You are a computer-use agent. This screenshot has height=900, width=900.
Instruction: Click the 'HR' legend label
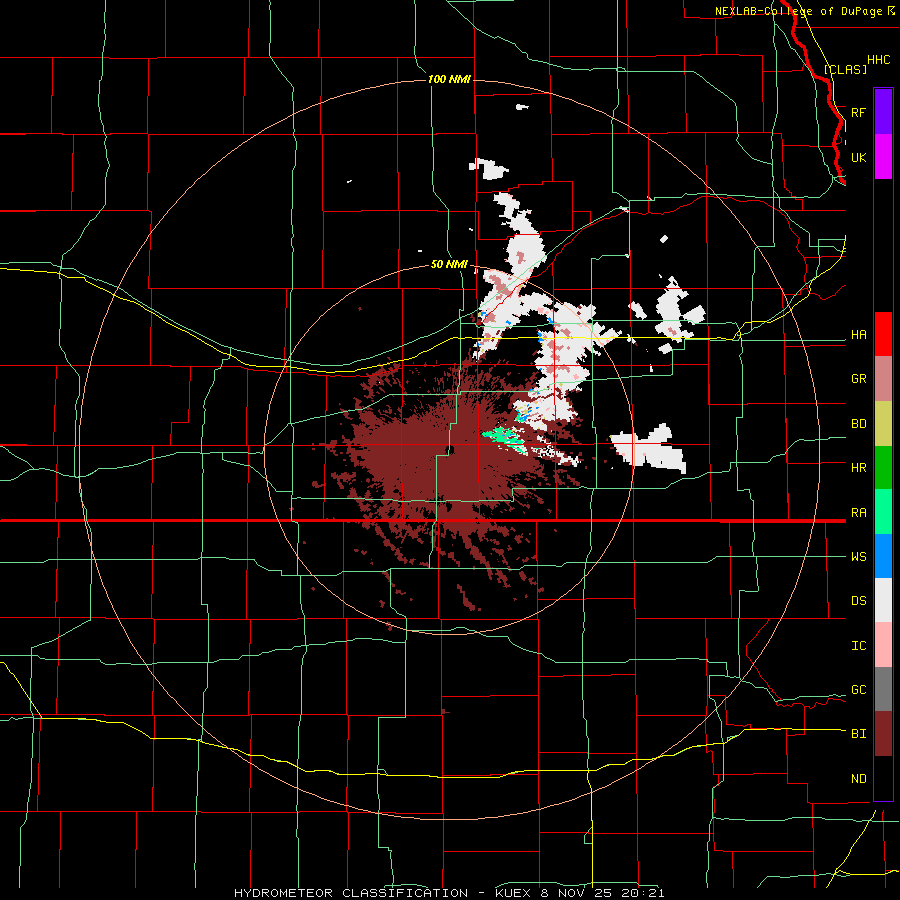click(858, 468)
